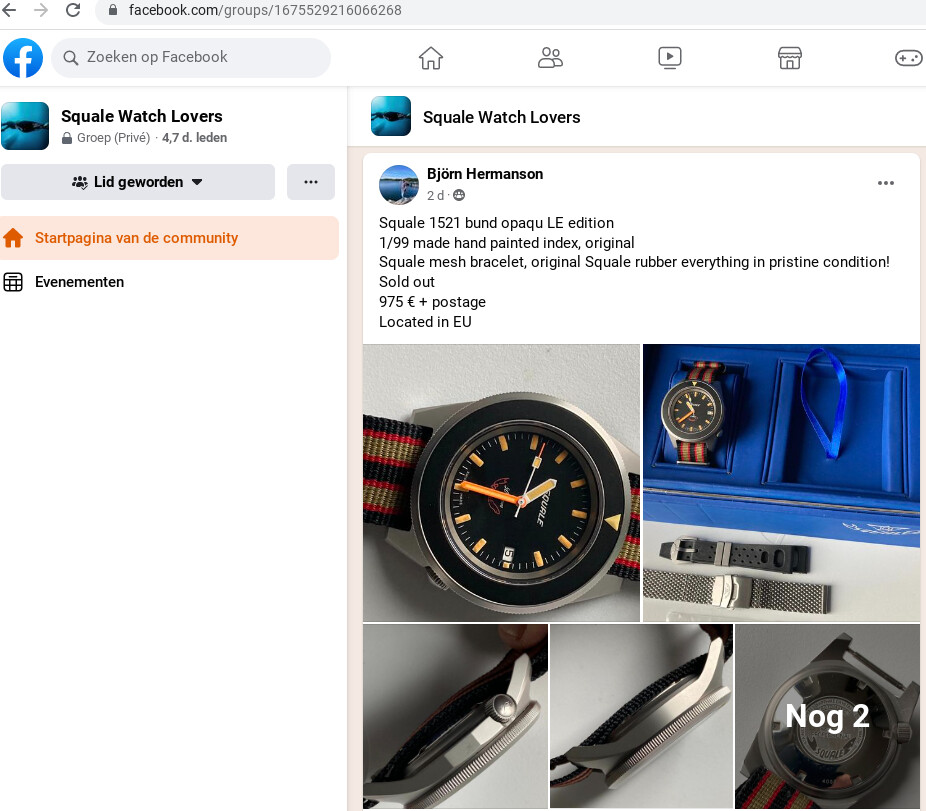Click the magnifying glass search icon
Image resolution: width=926 pixels, height=811 pixels.
71,58
